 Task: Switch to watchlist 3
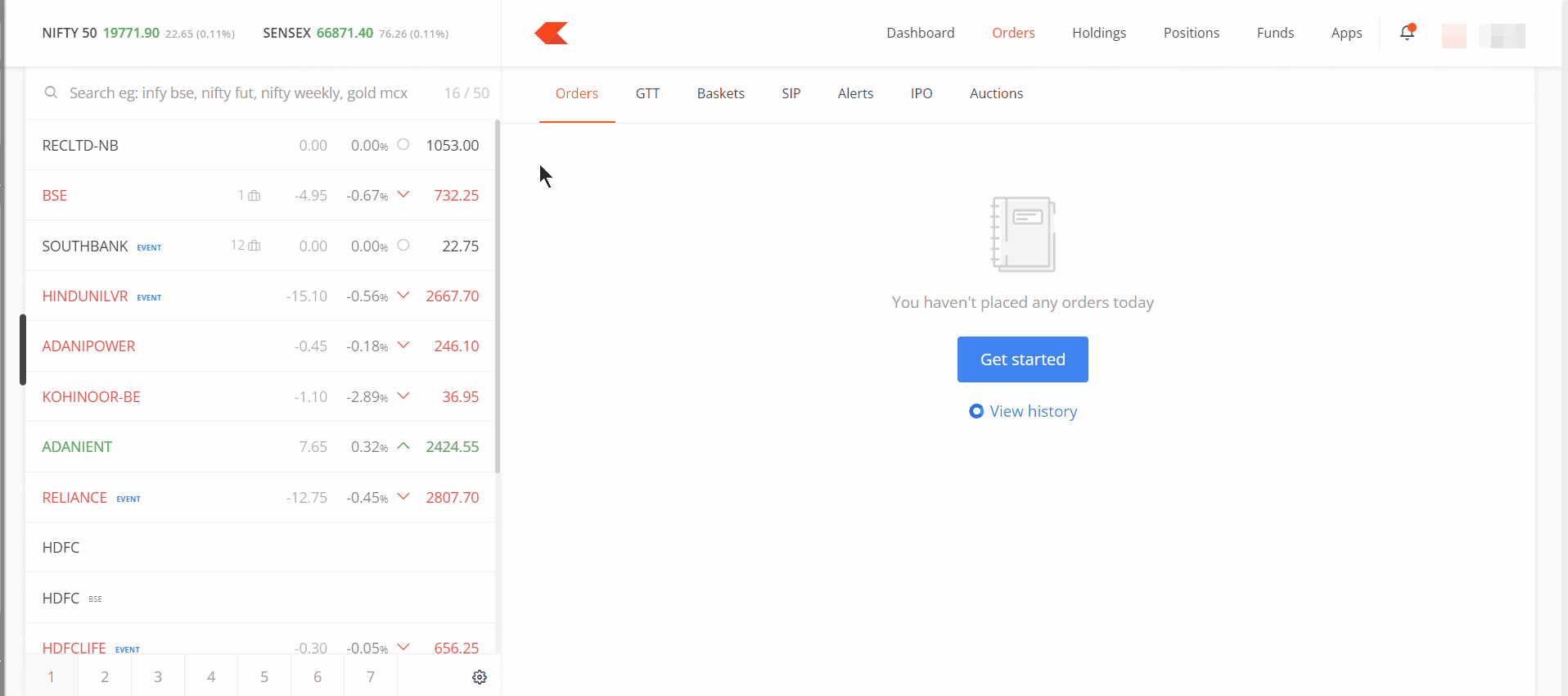point(158,676)
